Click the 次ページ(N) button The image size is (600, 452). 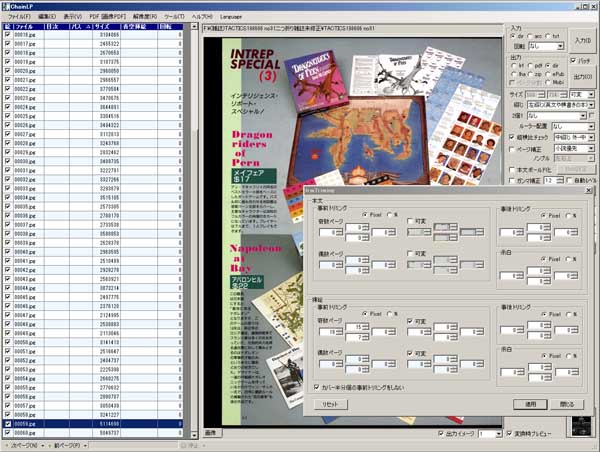[23, 446]
